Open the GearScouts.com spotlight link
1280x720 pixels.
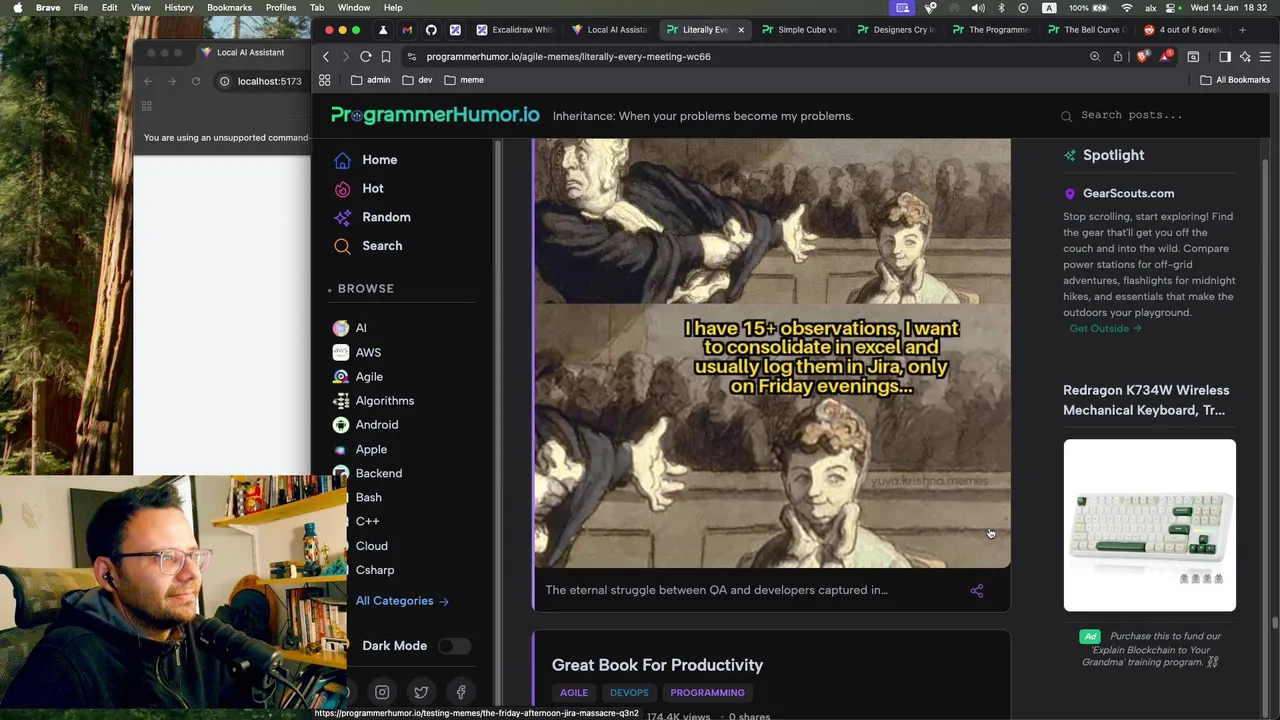click(1128, 193)
